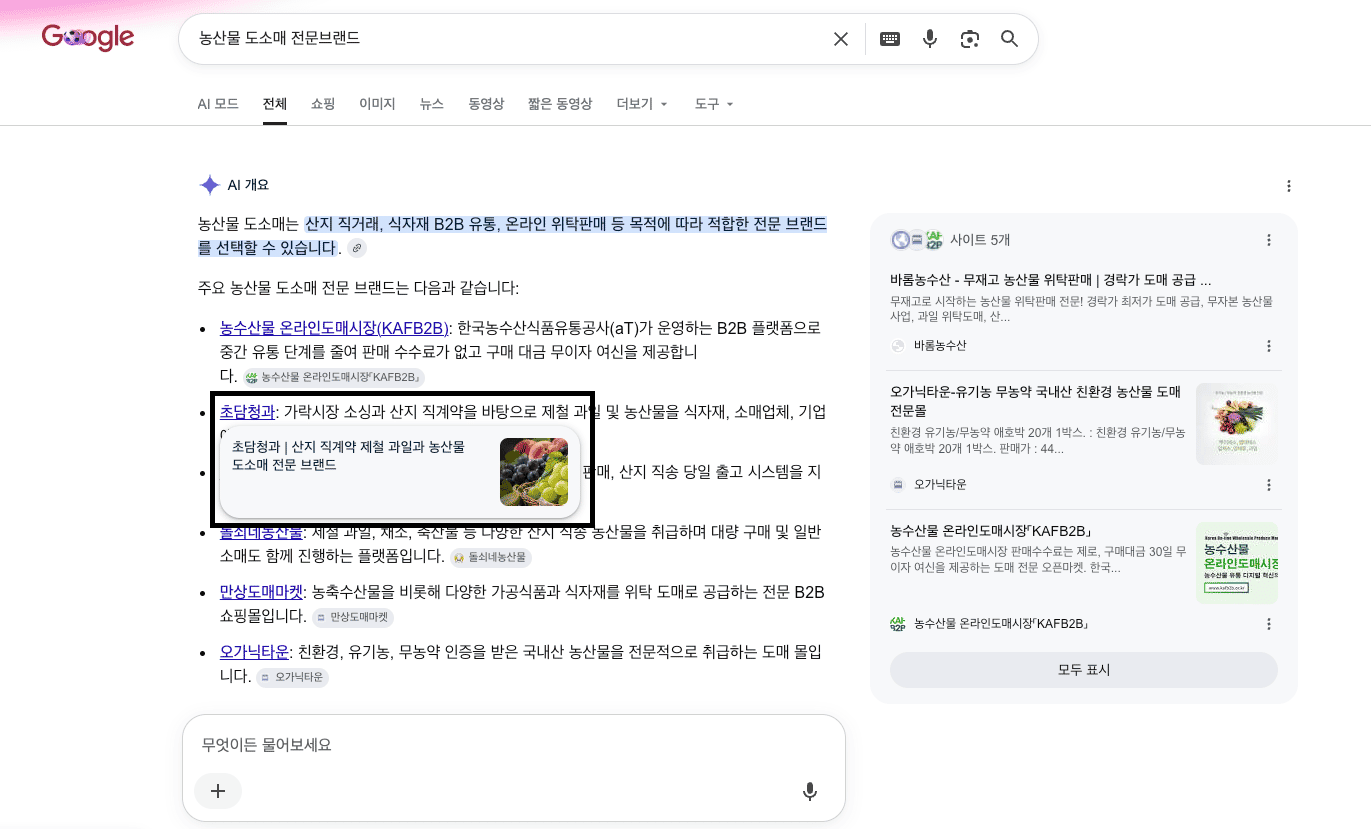Viewport: 1371px width, 829px height.
Task: Click the 돌쇠네농산물 source chip
Action: tap(490, 557)
